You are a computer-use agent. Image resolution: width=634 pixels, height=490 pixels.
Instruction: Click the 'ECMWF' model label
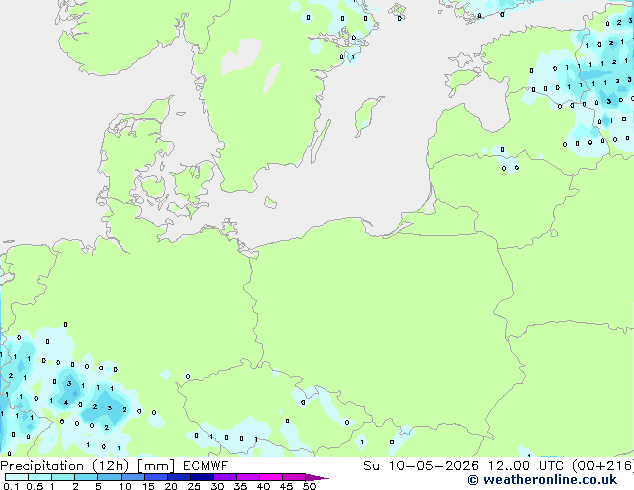coord(205,466)
